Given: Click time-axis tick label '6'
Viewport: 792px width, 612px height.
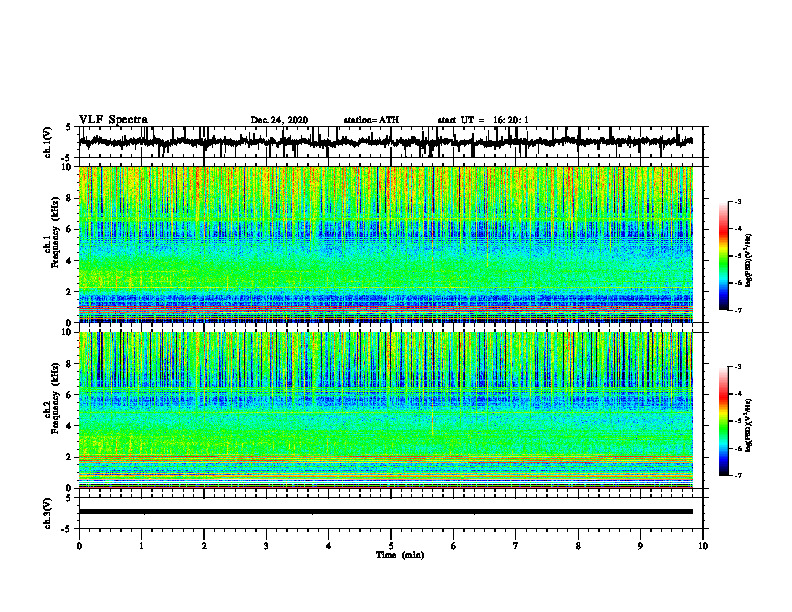Looking at the screenshot, I should pos(454,546).
